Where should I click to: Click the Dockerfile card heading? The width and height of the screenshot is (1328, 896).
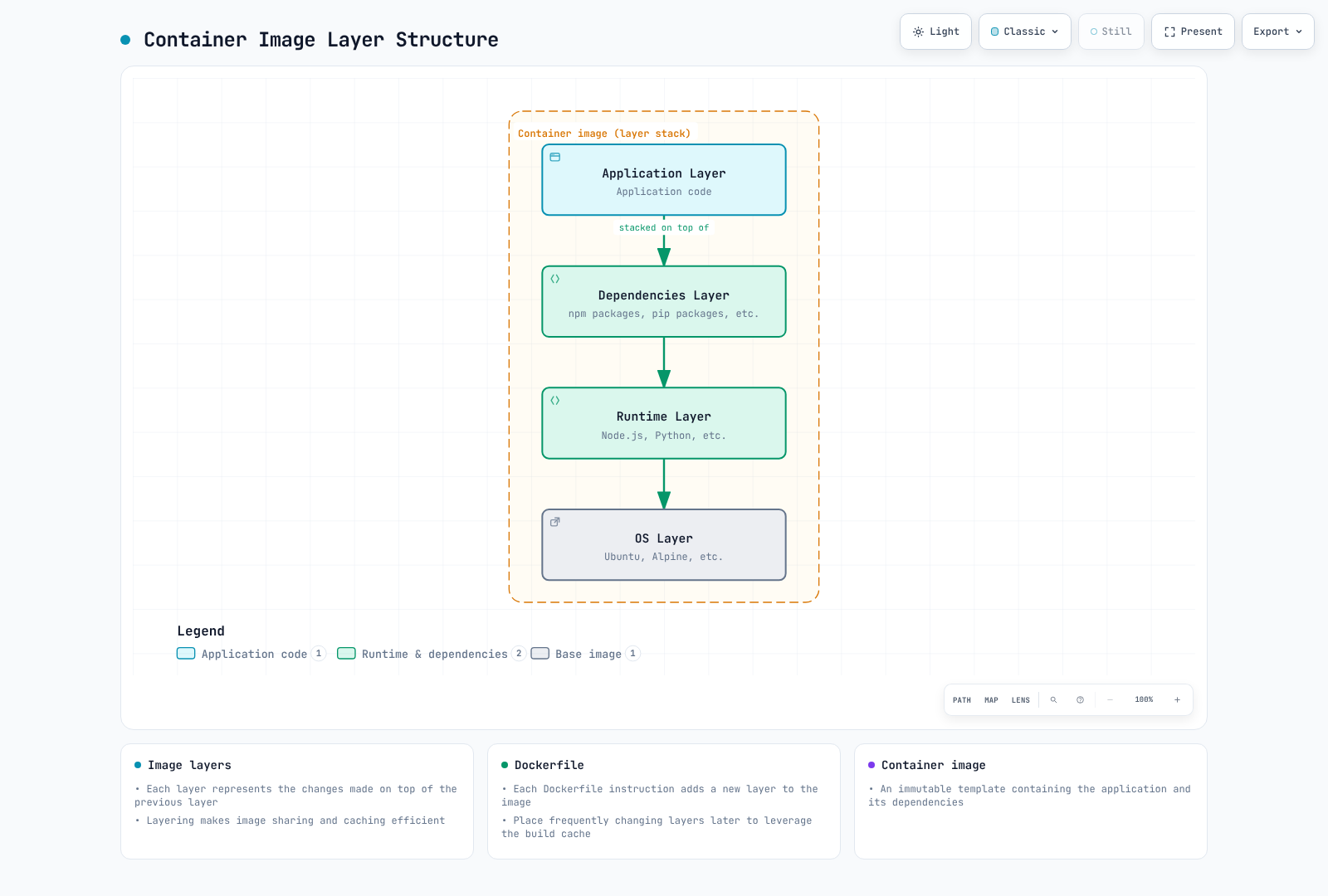pos(549,765)
